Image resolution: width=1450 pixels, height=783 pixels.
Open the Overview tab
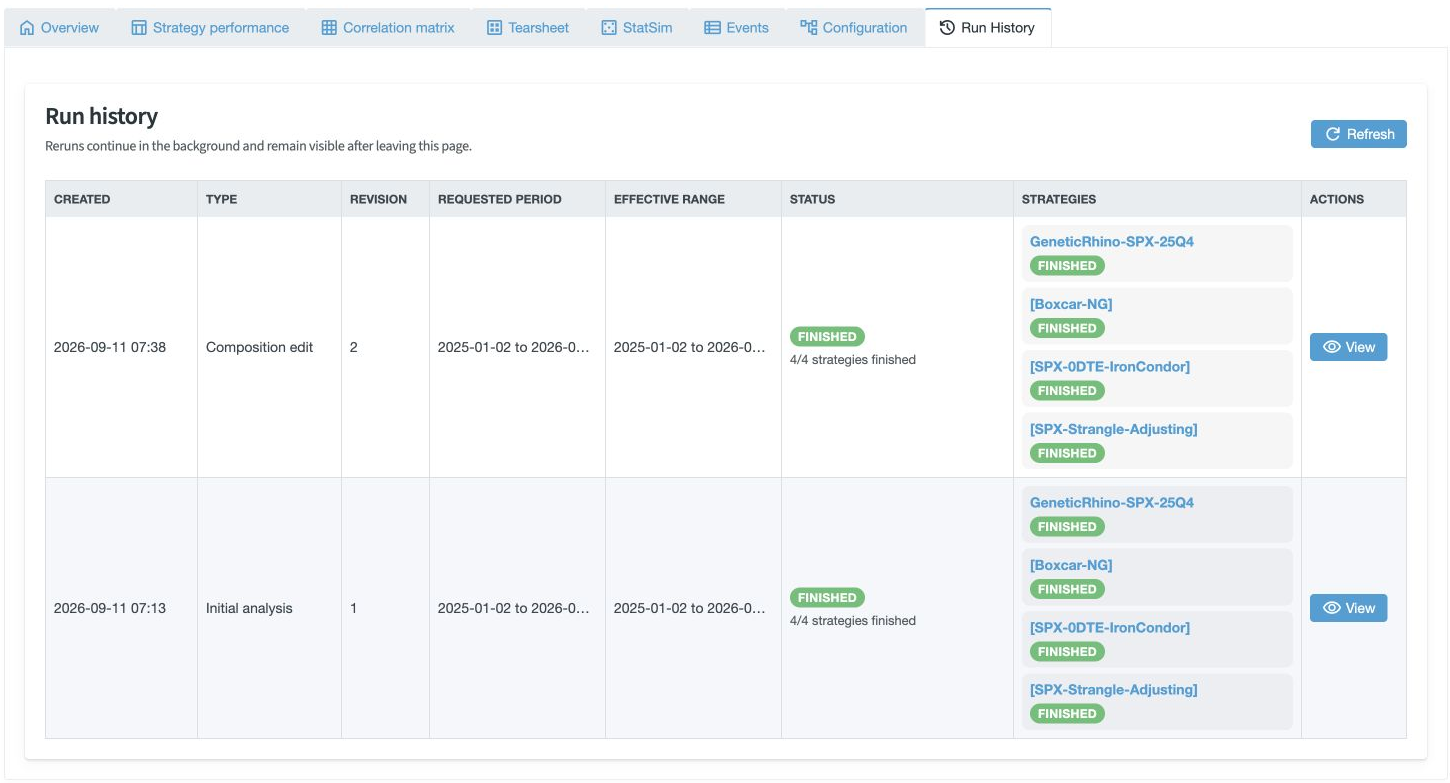(60, 28)
